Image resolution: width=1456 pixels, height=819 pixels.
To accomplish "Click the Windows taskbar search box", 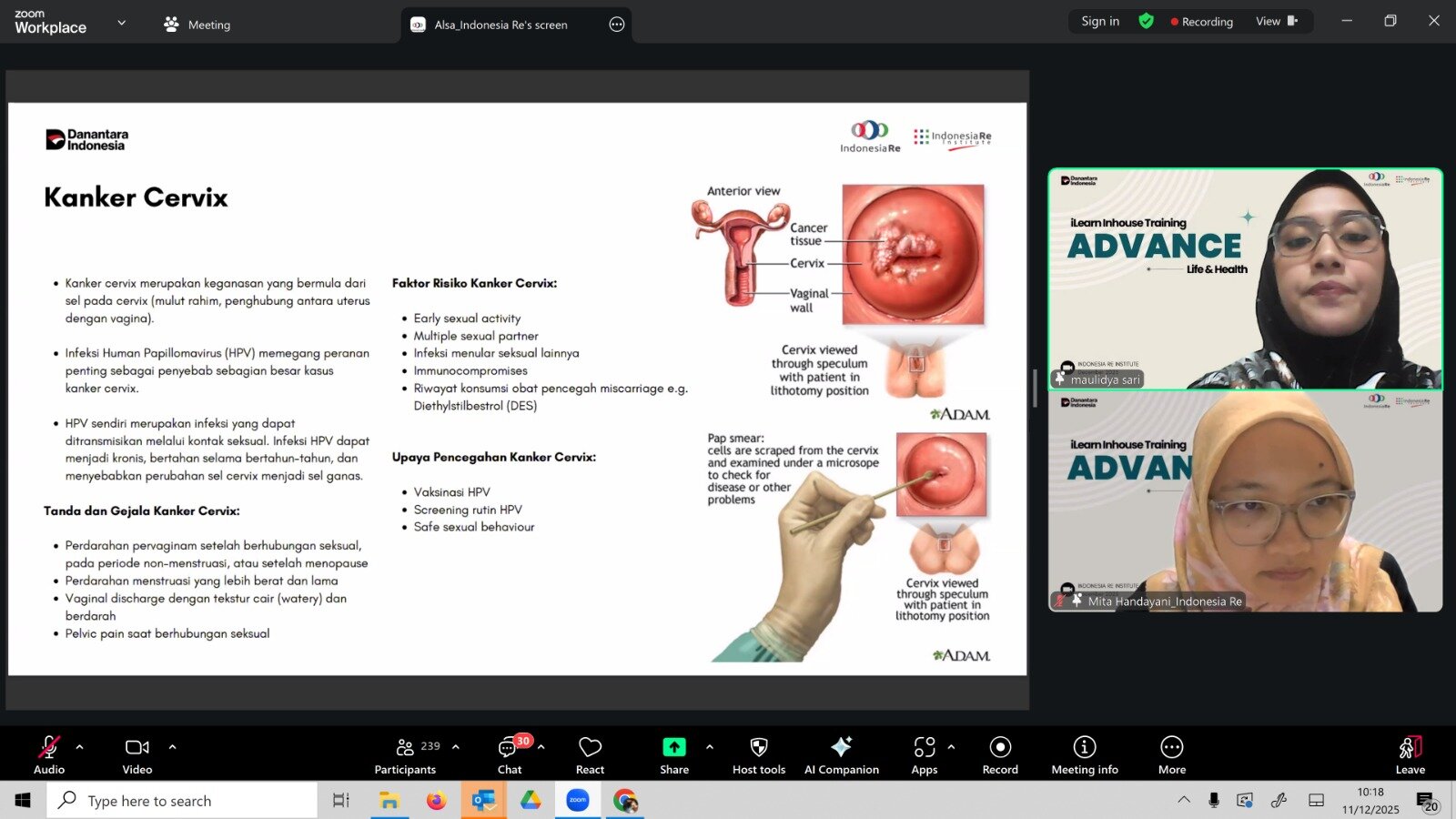I will click(182, 801).
